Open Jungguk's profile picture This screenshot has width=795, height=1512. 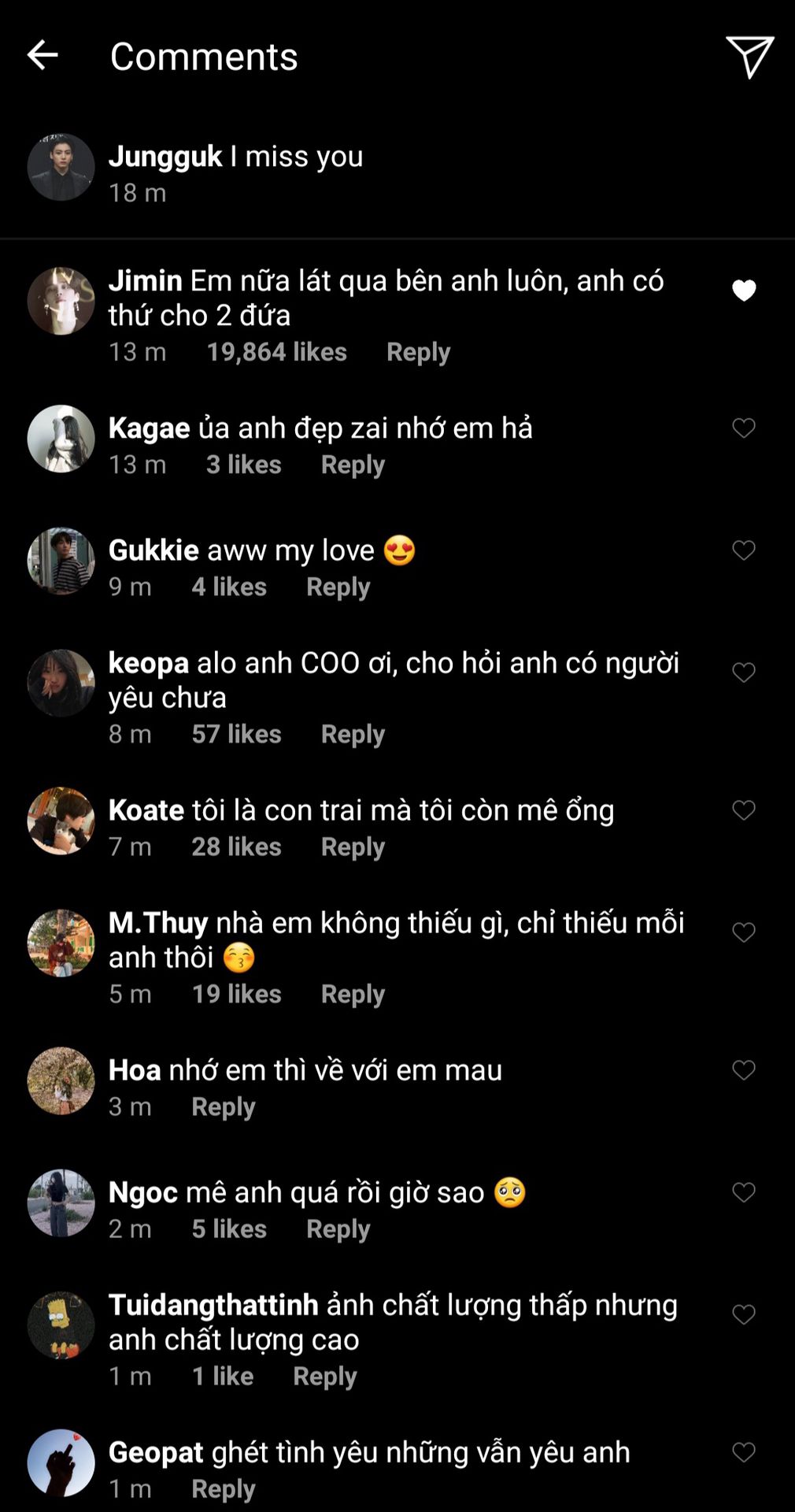coord(61,167)
